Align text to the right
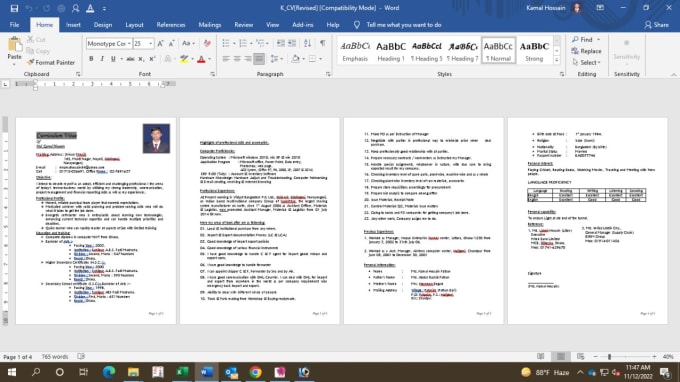The width and height of the screenshot is (680, 382). (248, 59)
